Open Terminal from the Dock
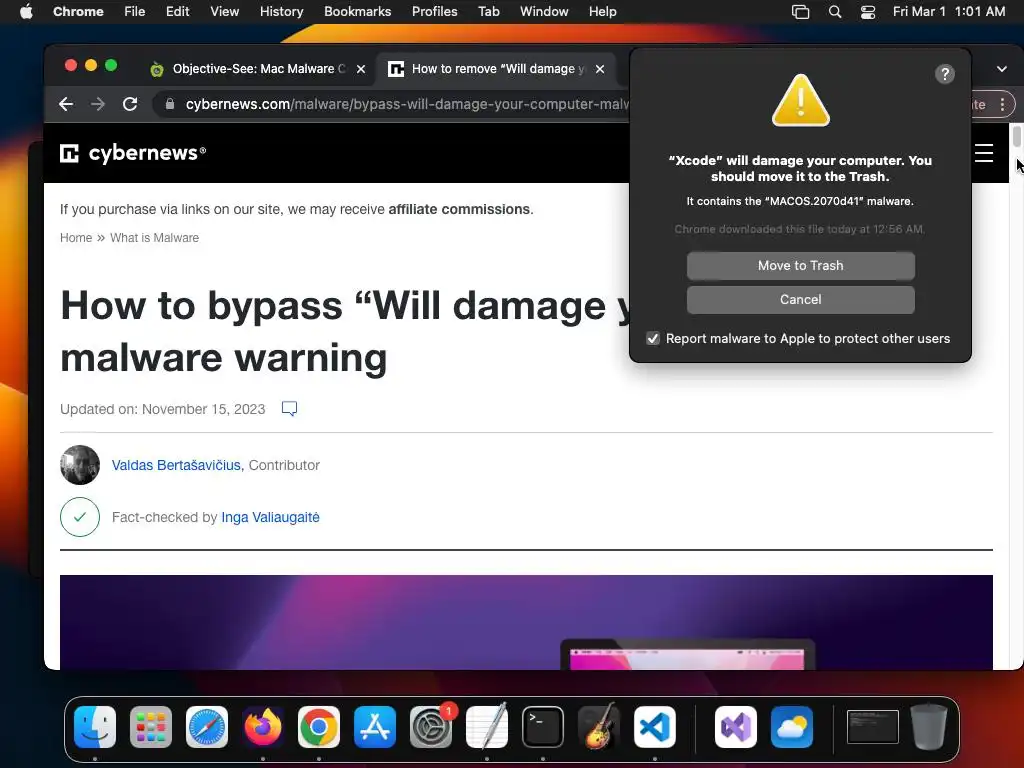 coord(543,727)
